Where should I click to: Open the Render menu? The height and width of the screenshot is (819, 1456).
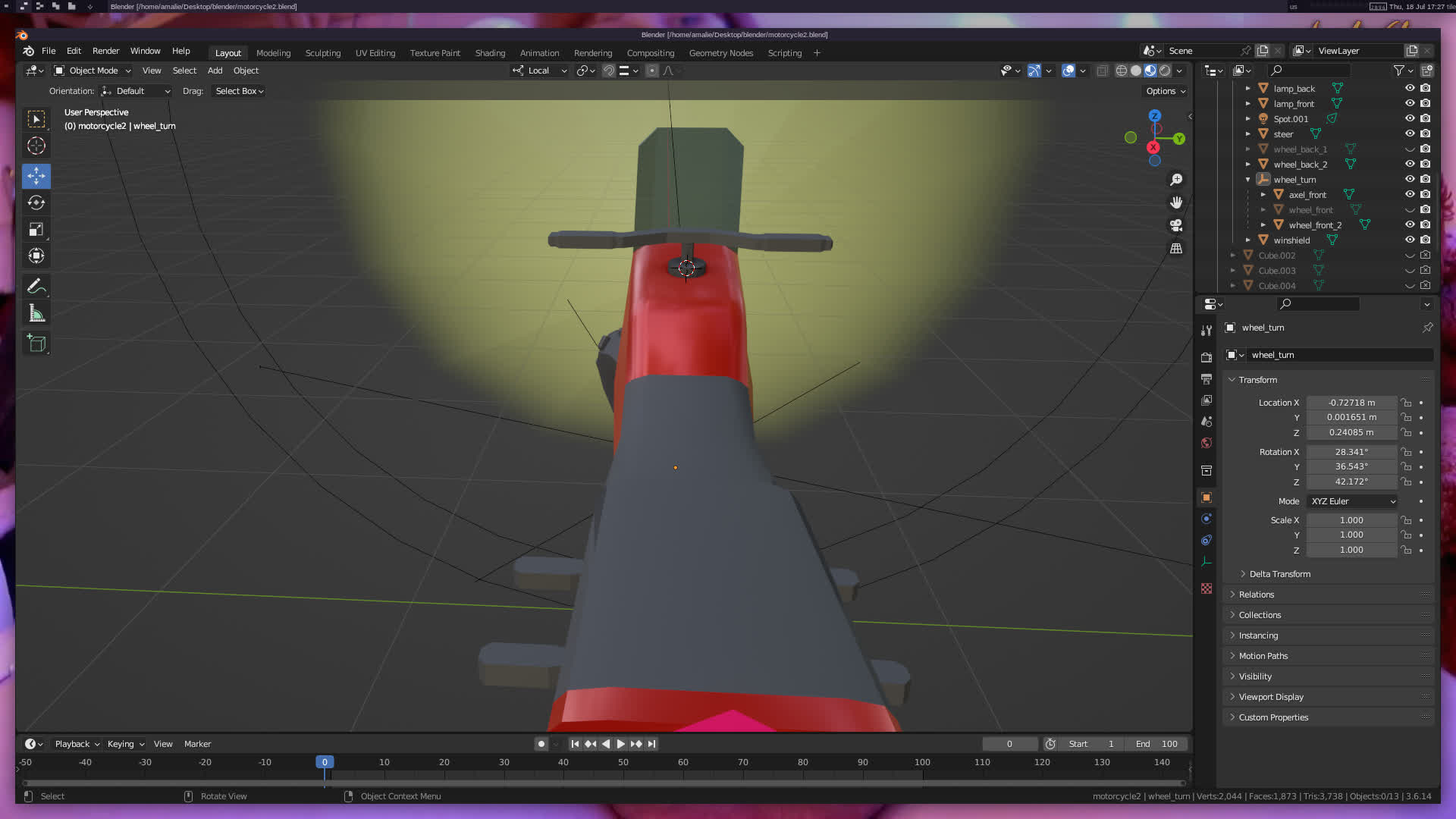[x=105, y=51]
